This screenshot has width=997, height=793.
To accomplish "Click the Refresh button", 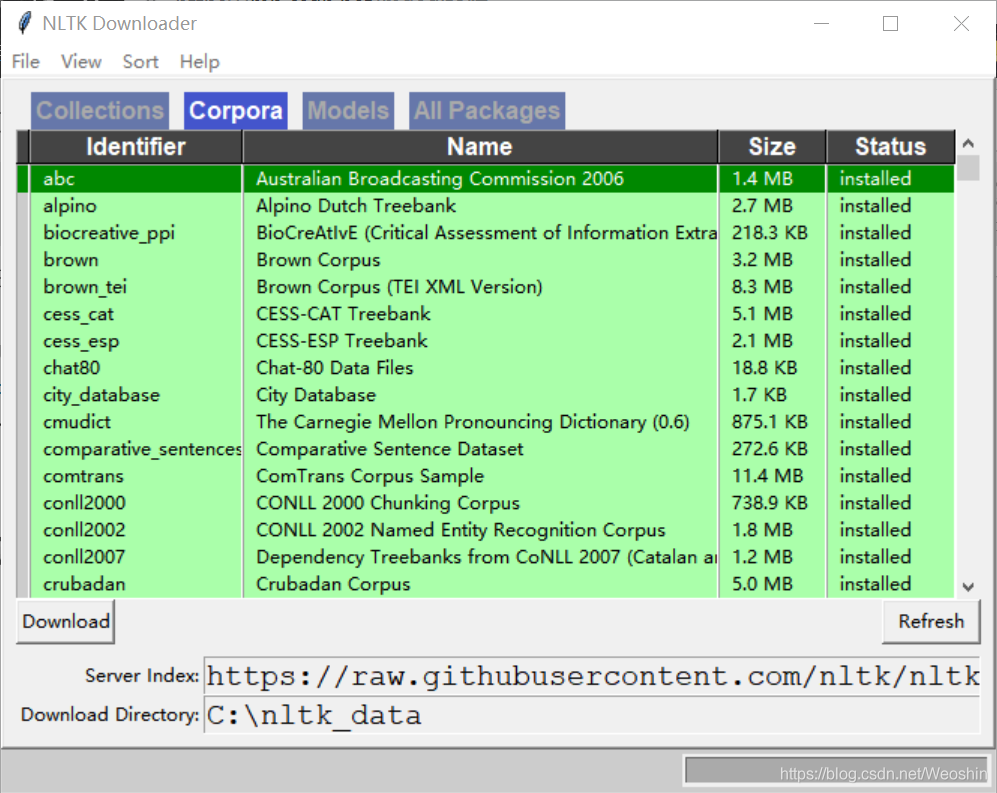I will coord(931,621).
